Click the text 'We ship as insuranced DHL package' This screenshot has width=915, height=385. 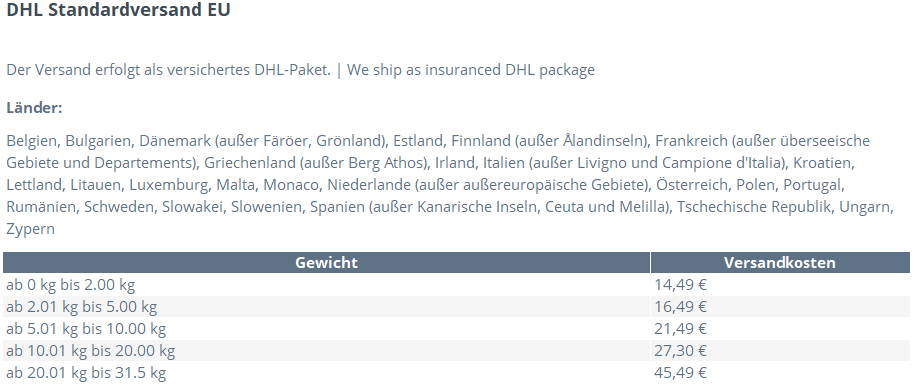point(471,70)
